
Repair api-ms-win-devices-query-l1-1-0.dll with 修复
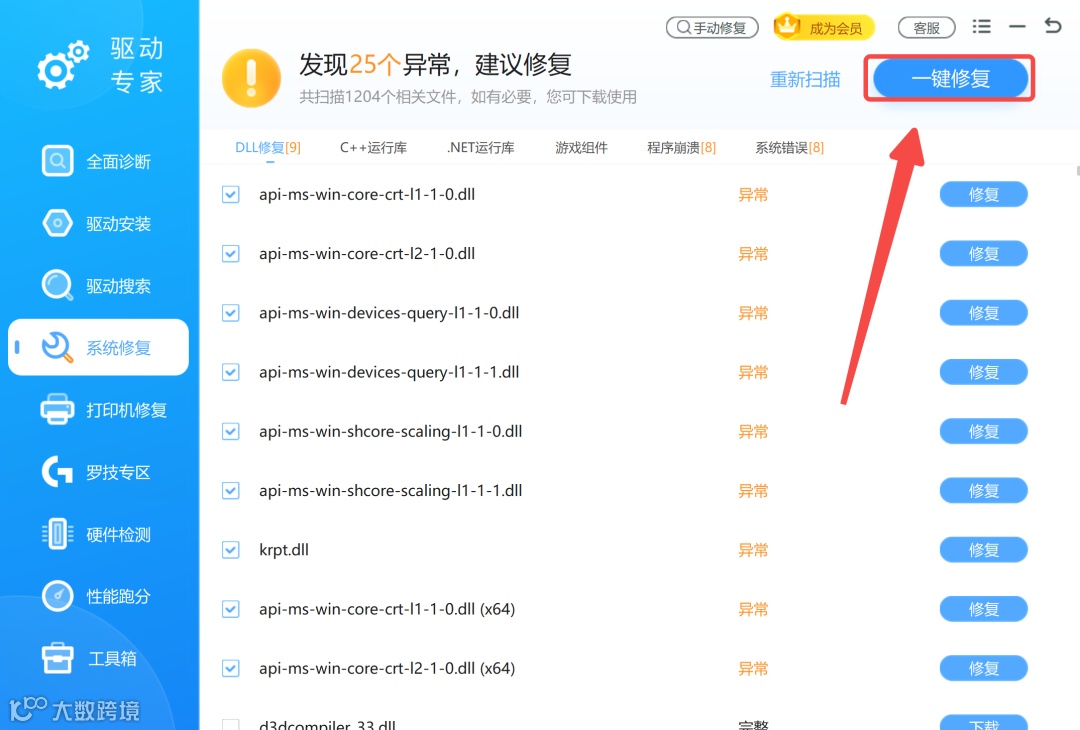pos(984,313)
